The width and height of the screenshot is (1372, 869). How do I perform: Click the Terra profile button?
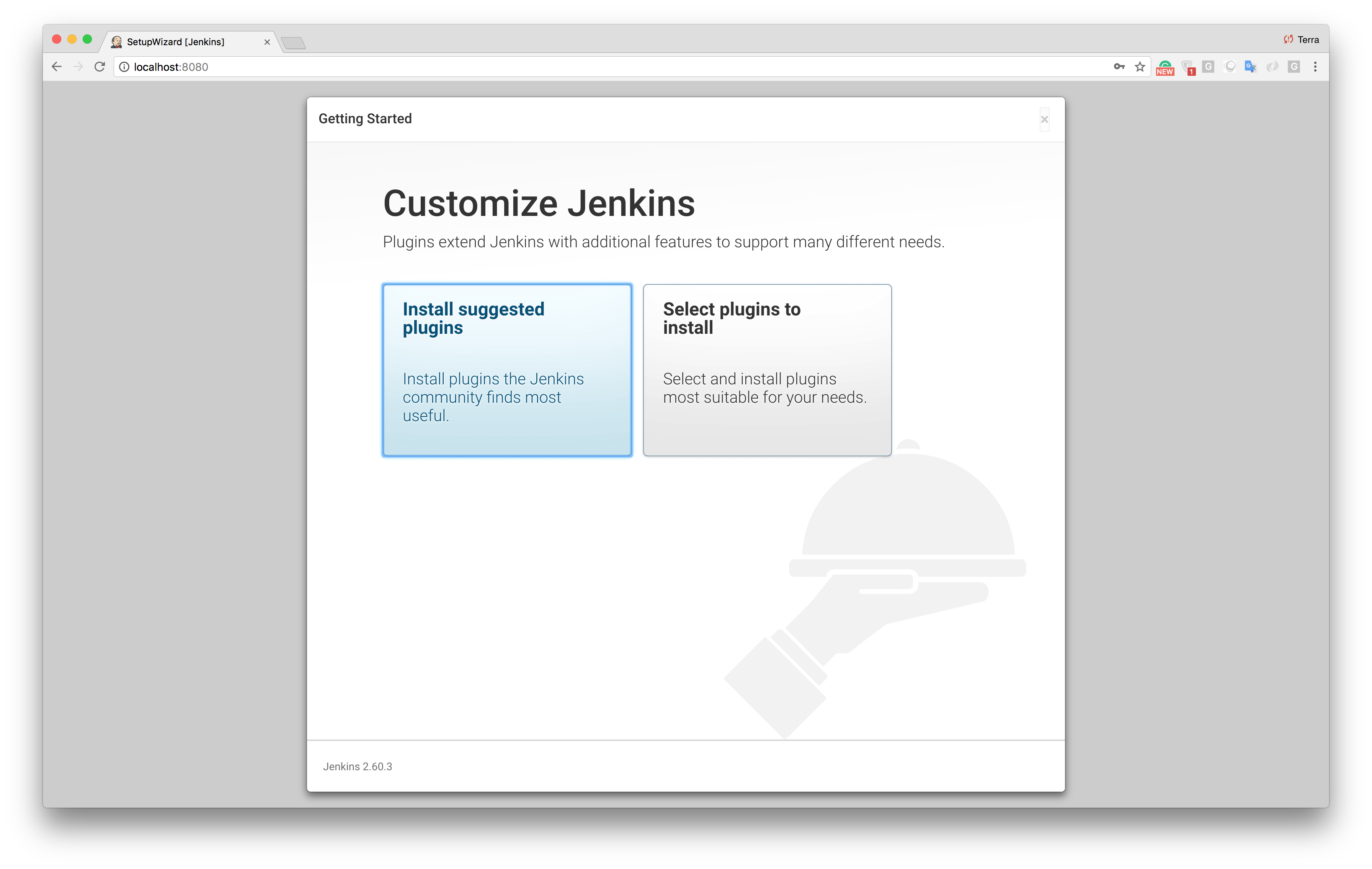point(1301,39)
